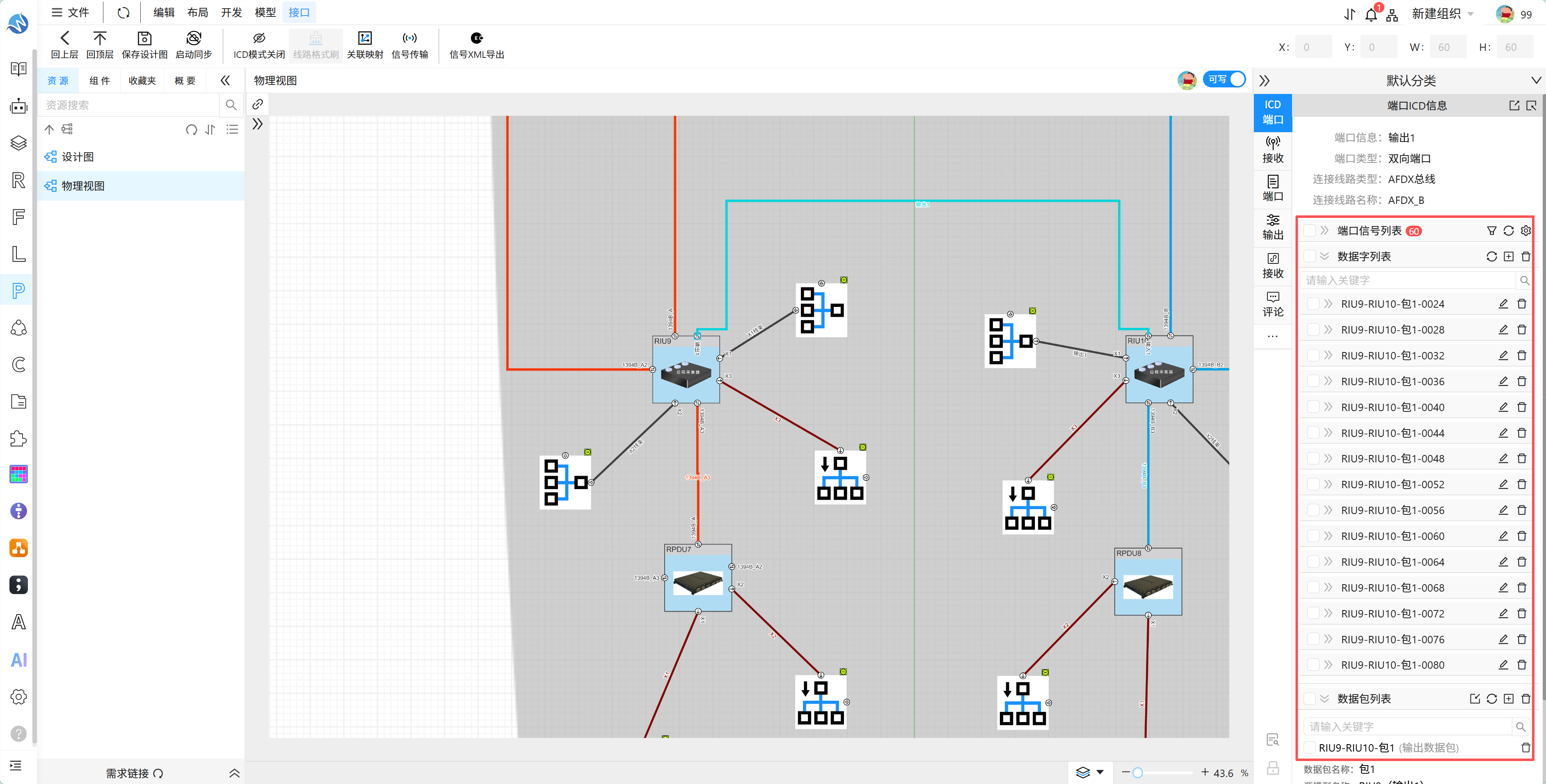The width and height of the screenshot is (1546, 784).
Task: Click the 回顶层 toolbar icon
Action: tap(100, 39)
